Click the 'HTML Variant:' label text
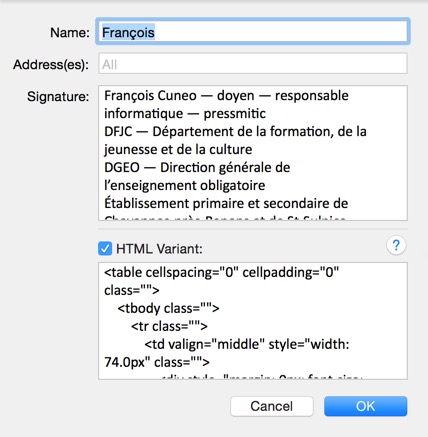428x437 pixels. point(159,249)
